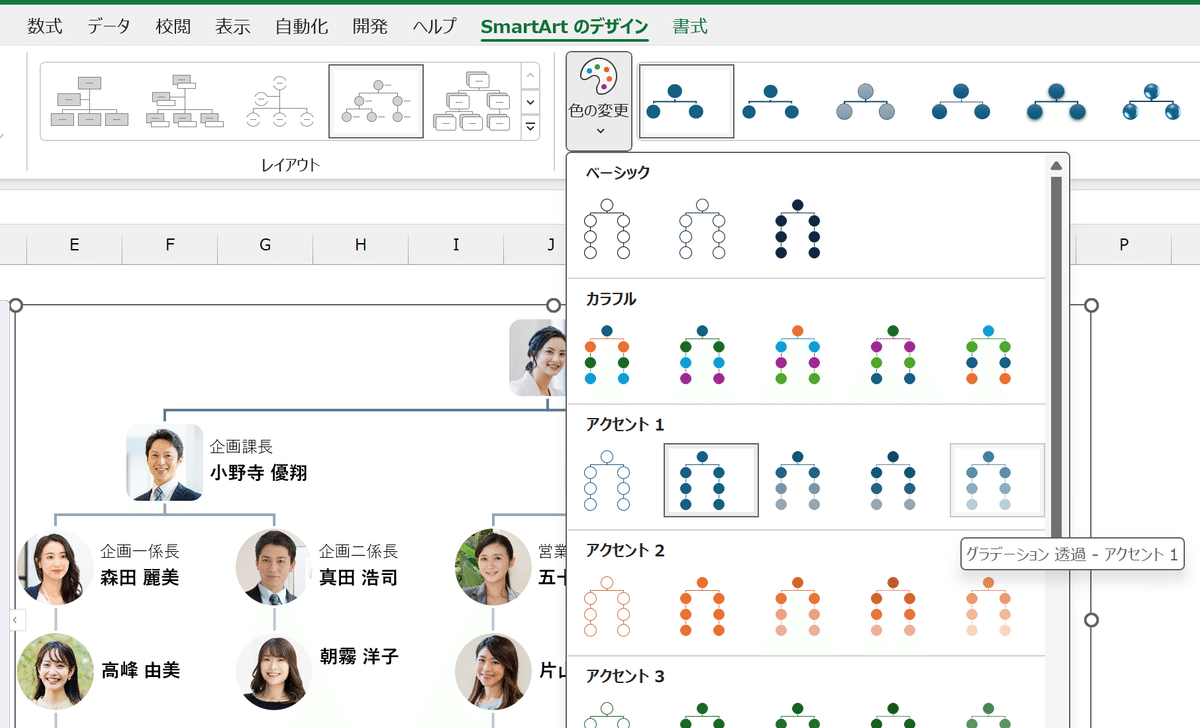
Task: Select column H header
Action: pos(360,244)
